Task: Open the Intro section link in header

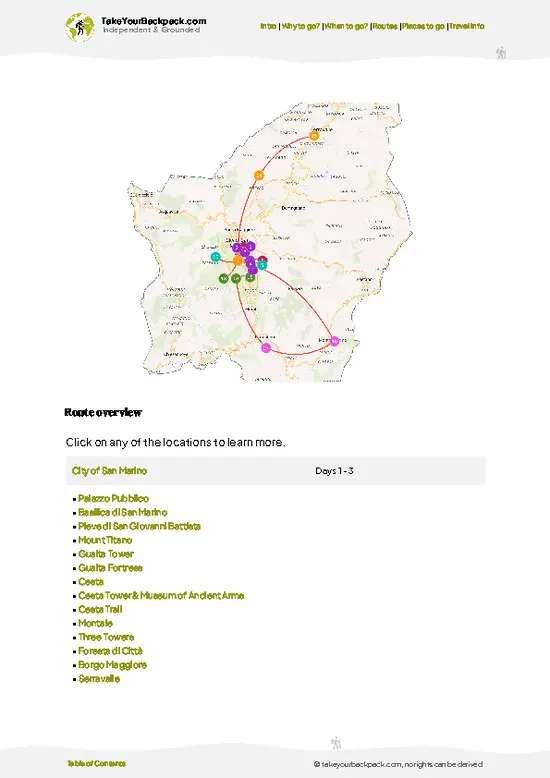Action: click(268, 26)
